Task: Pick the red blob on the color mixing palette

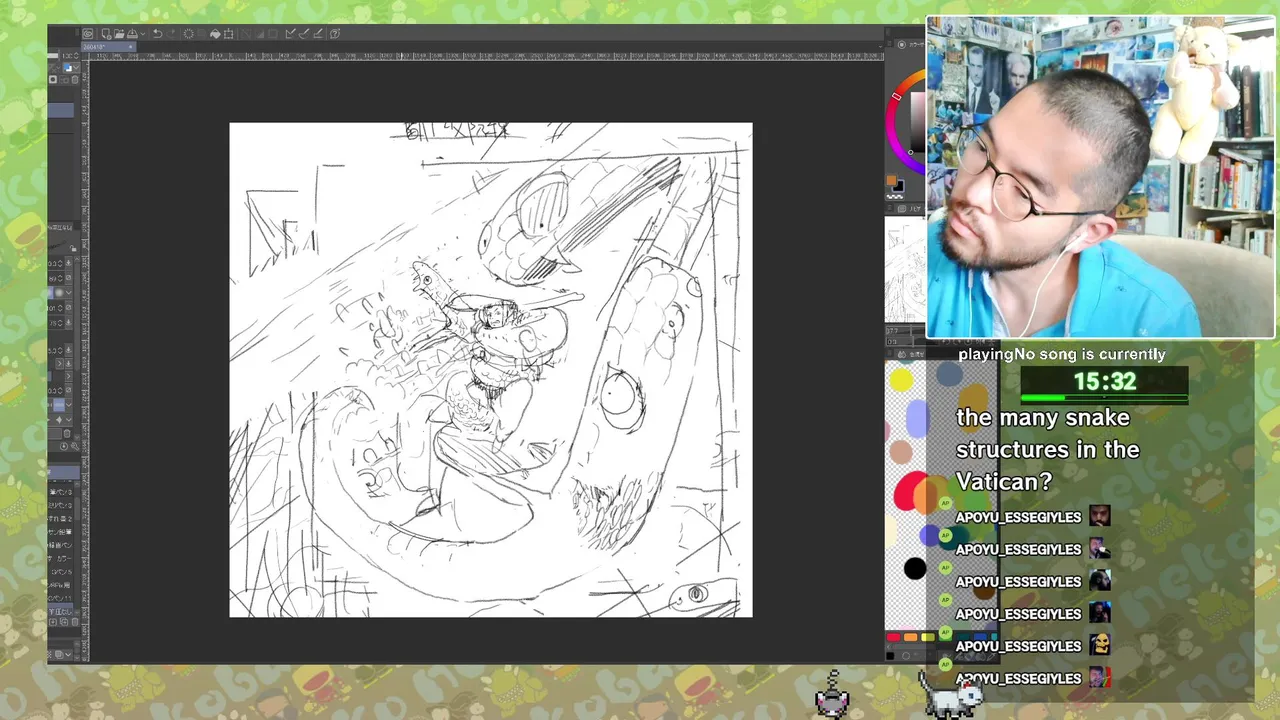Action: point(910,492)
